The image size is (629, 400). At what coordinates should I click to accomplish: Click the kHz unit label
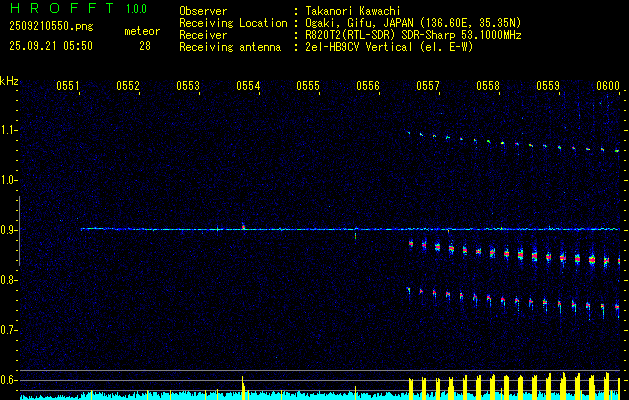9,81
